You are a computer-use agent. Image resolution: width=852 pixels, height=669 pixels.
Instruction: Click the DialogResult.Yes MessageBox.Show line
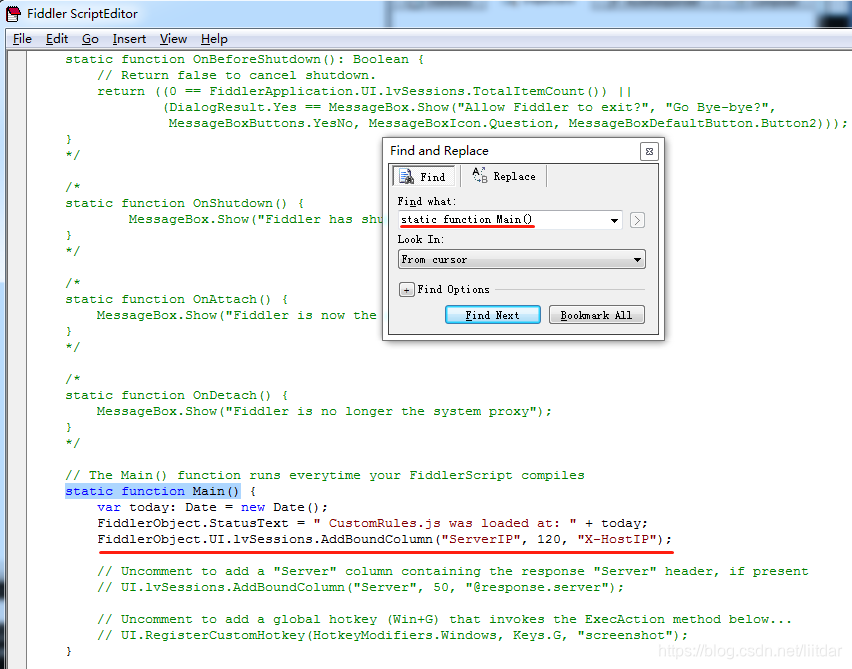(469, 107)
